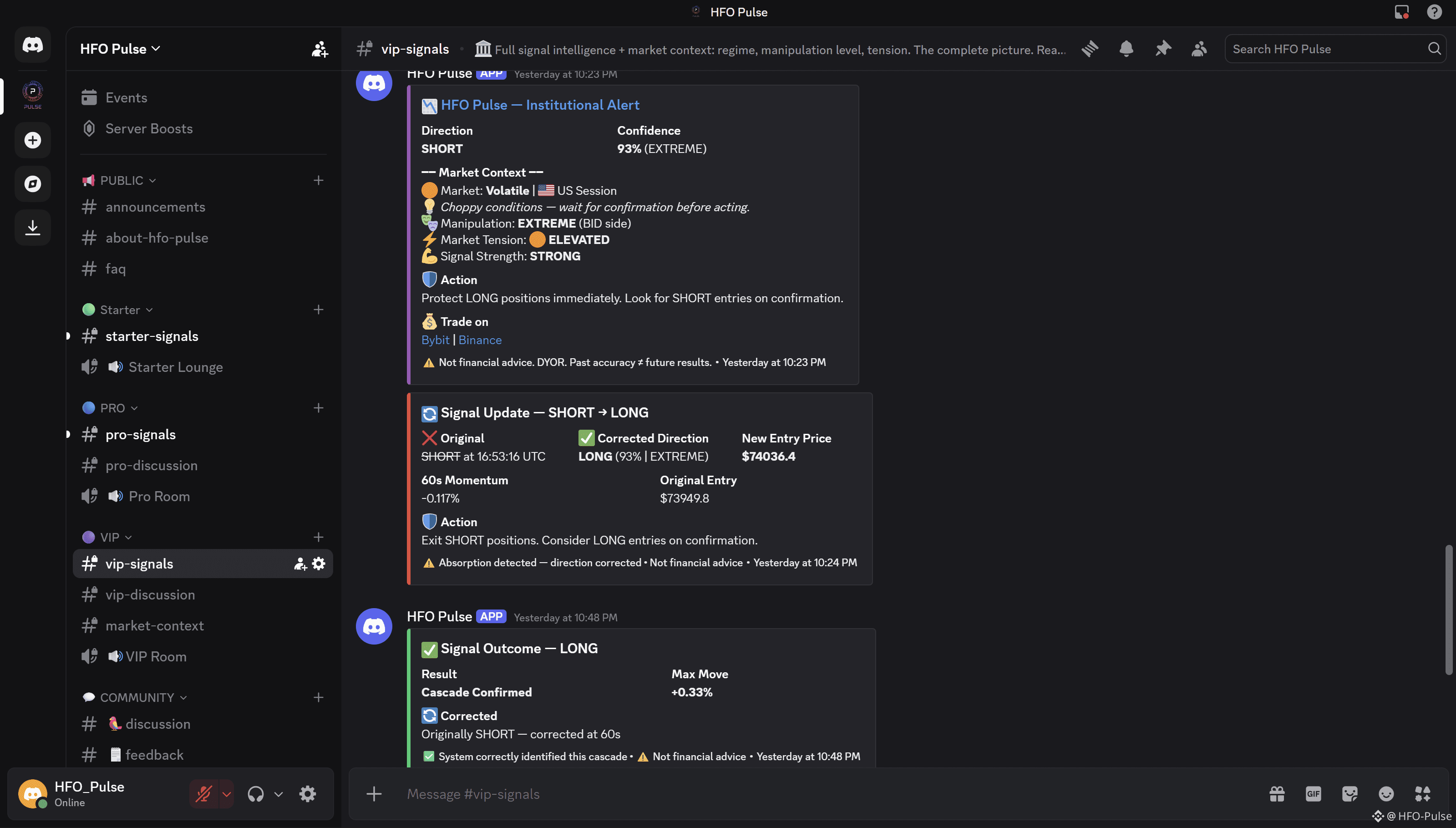Open the faq channel
Viewport: 1456px width, 828px height.
(x=203, y=269)
